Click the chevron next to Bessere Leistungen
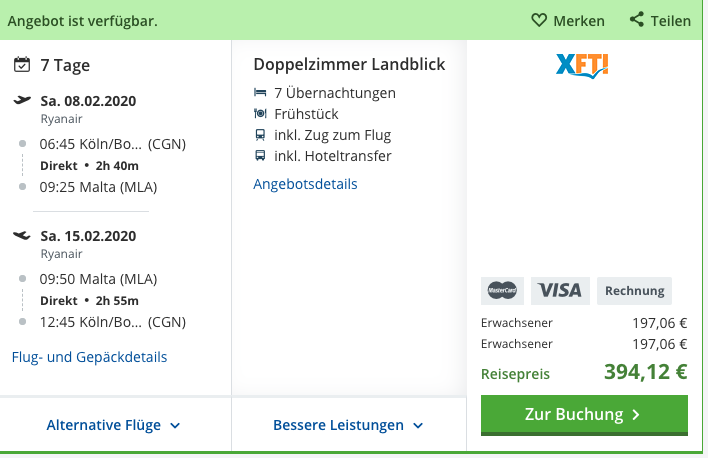Image resolution: width=708 pixels, height=458 pixels. pos(418,425)
